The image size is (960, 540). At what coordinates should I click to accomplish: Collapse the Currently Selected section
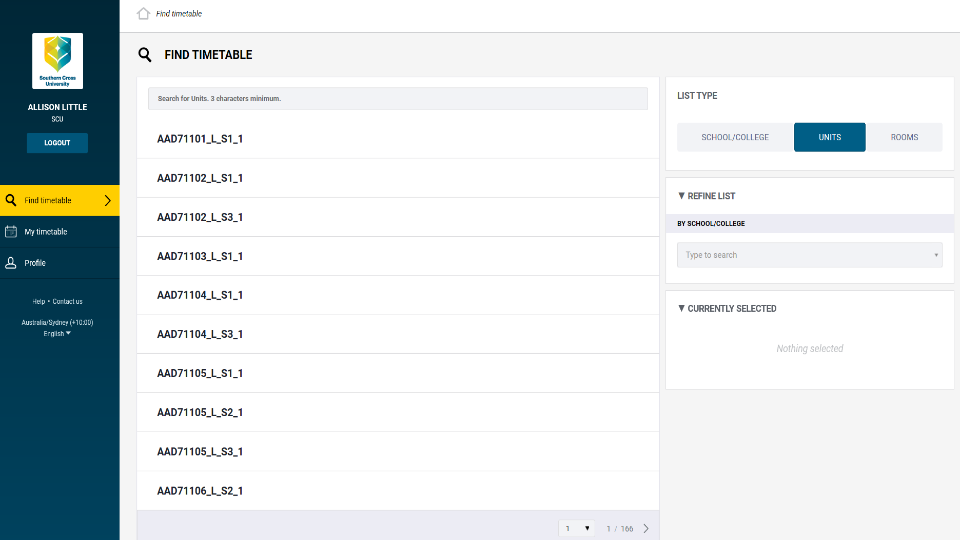tap(727, 309)
